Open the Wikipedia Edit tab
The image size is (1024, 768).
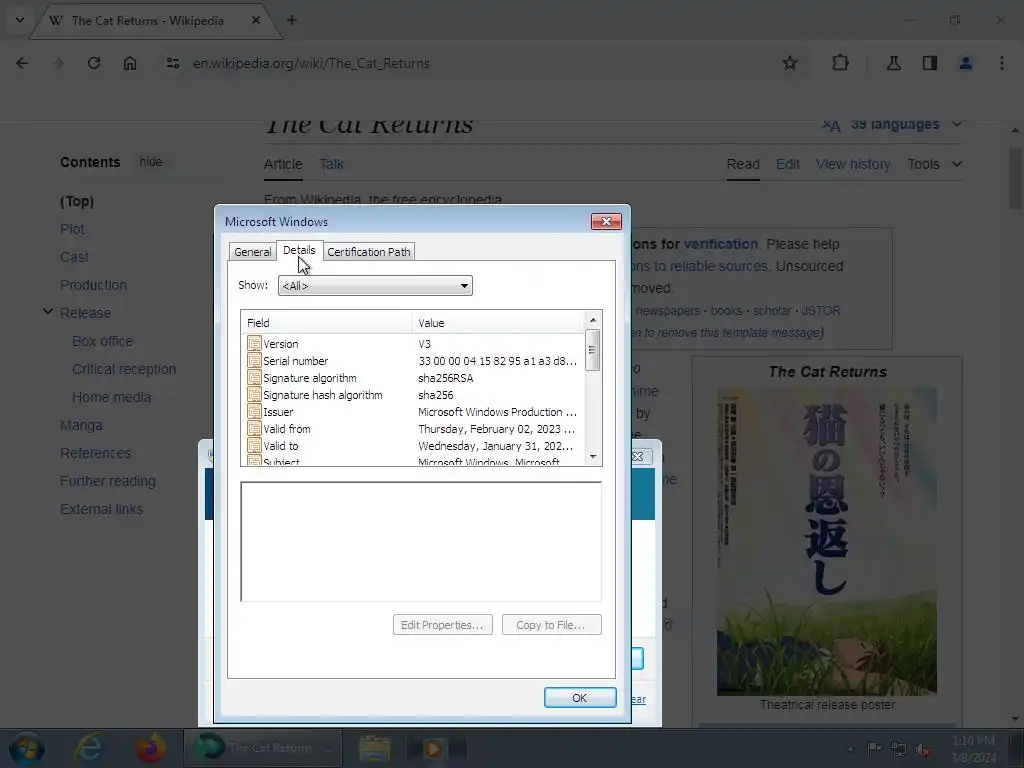point(788,165)
